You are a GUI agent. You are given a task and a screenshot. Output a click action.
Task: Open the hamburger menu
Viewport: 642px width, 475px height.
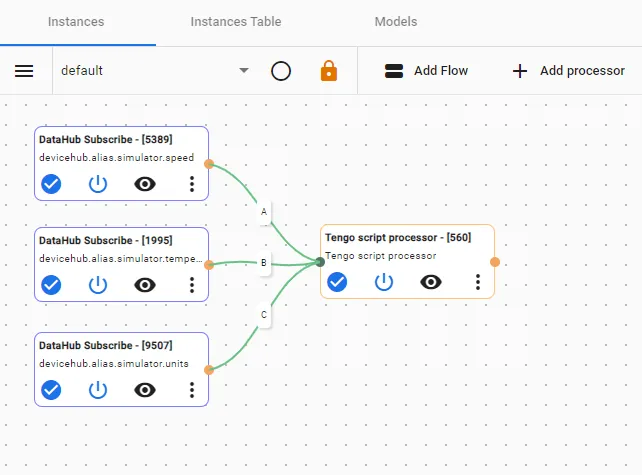tap(24, 71)
